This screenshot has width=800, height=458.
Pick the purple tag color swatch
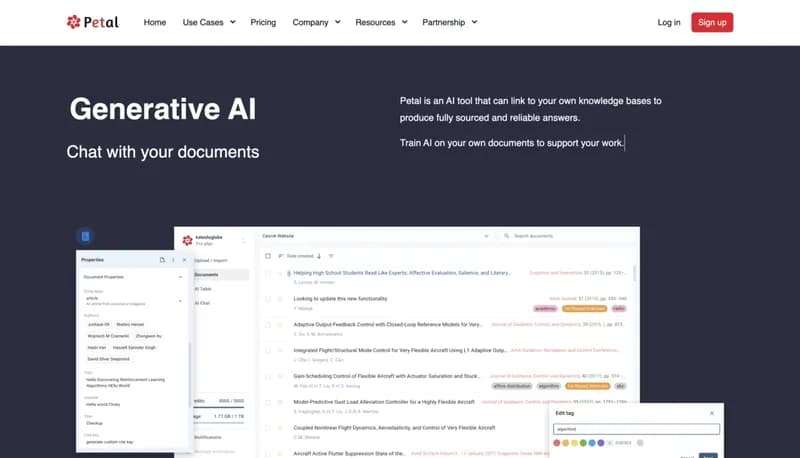coord(601,443)
